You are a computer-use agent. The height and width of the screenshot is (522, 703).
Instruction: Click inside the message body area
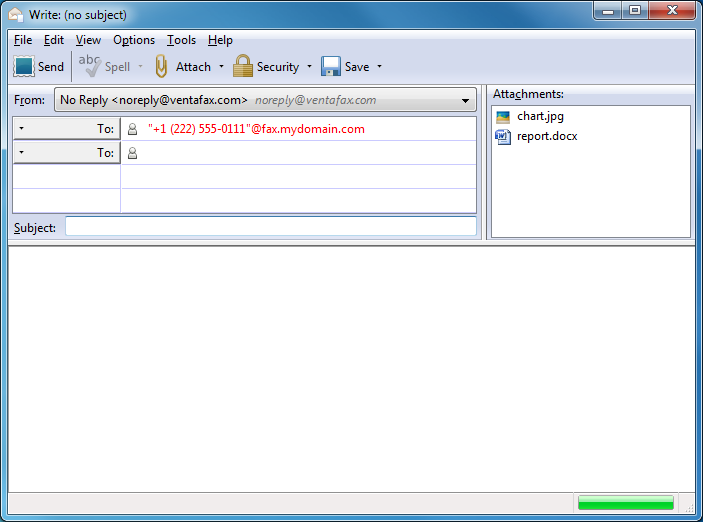pos(352,369)
